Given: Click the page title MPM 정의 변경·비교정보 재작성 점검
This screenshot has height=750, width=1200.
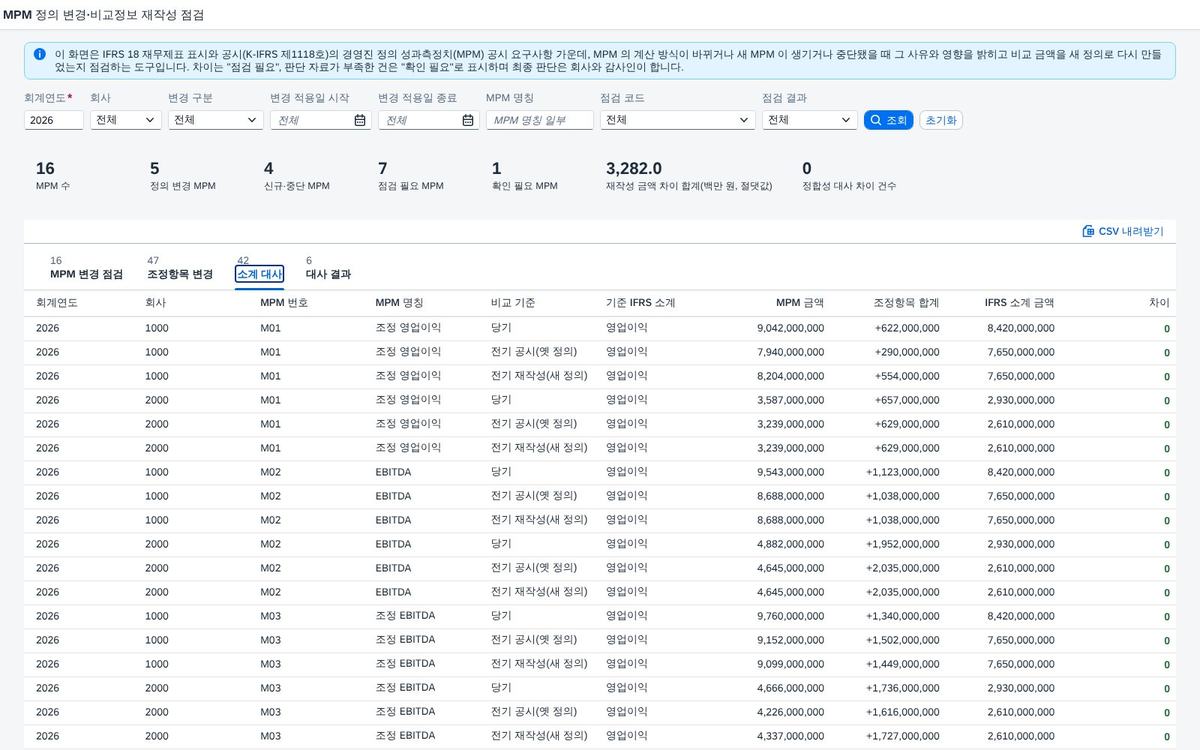Looking at the screenshot, I should 103,15.
